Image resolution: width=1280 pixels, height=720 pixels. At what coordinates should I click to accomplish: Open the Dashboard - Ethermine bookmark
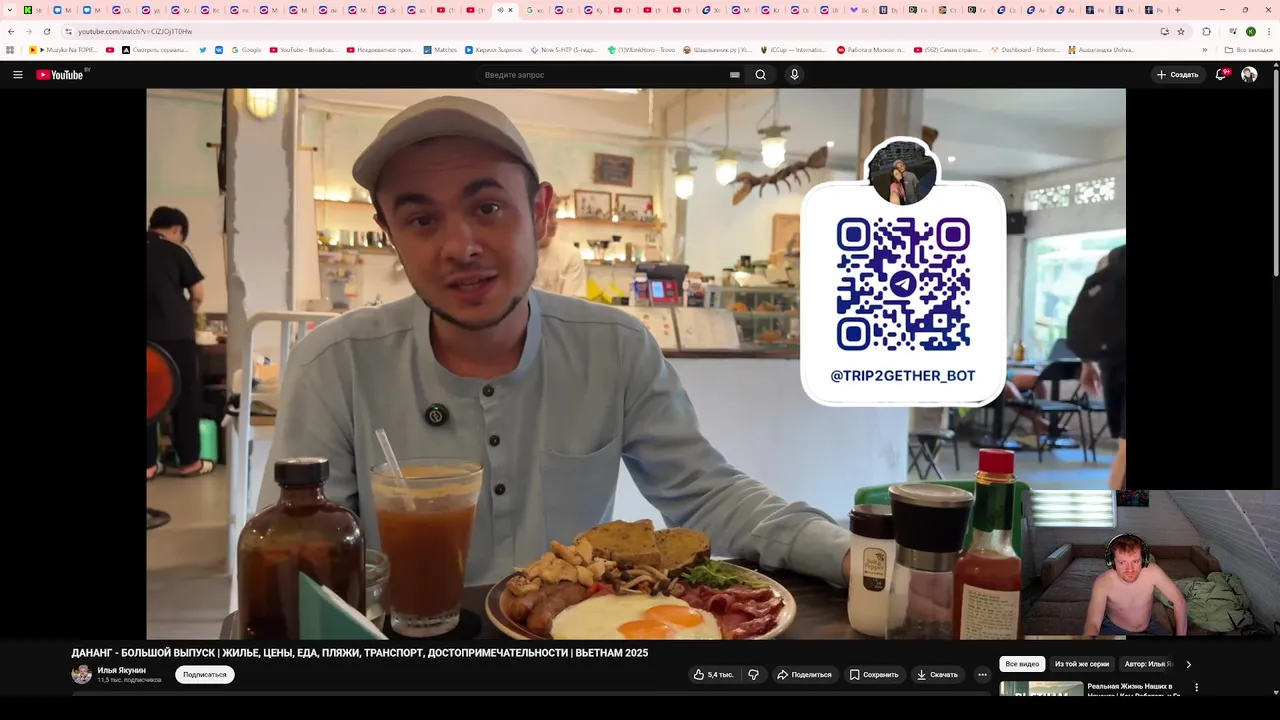[x=1026, y=49]
